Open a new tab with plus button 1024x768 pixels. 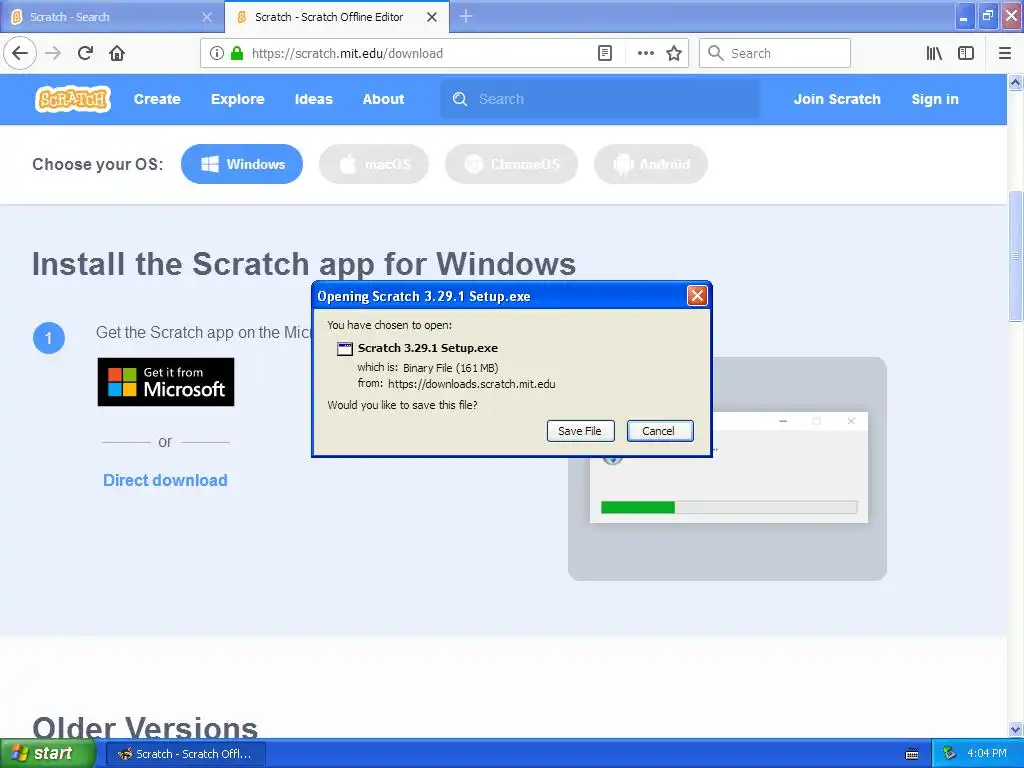466,16
